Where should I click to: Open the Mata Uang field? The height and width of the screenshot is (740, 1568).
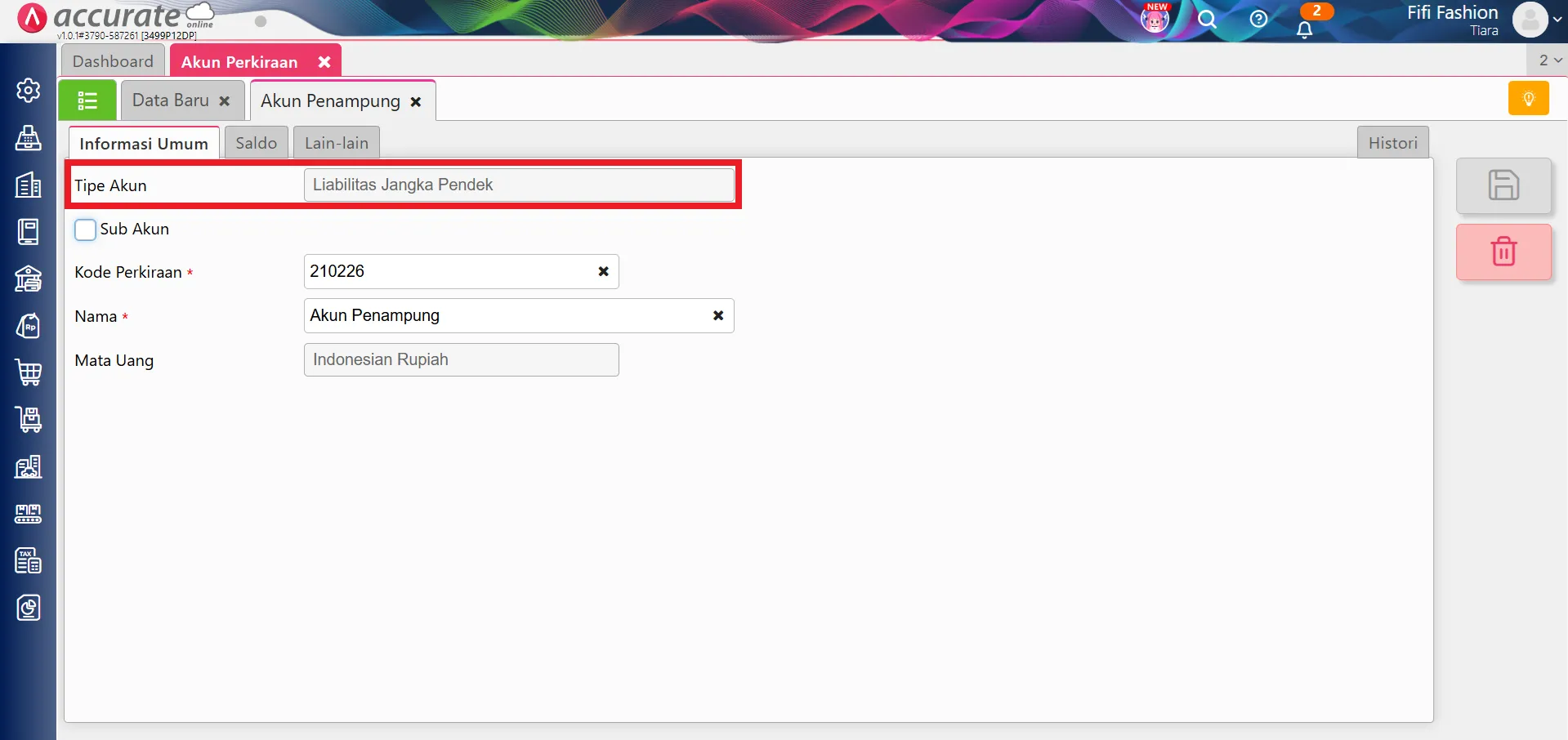462,359
